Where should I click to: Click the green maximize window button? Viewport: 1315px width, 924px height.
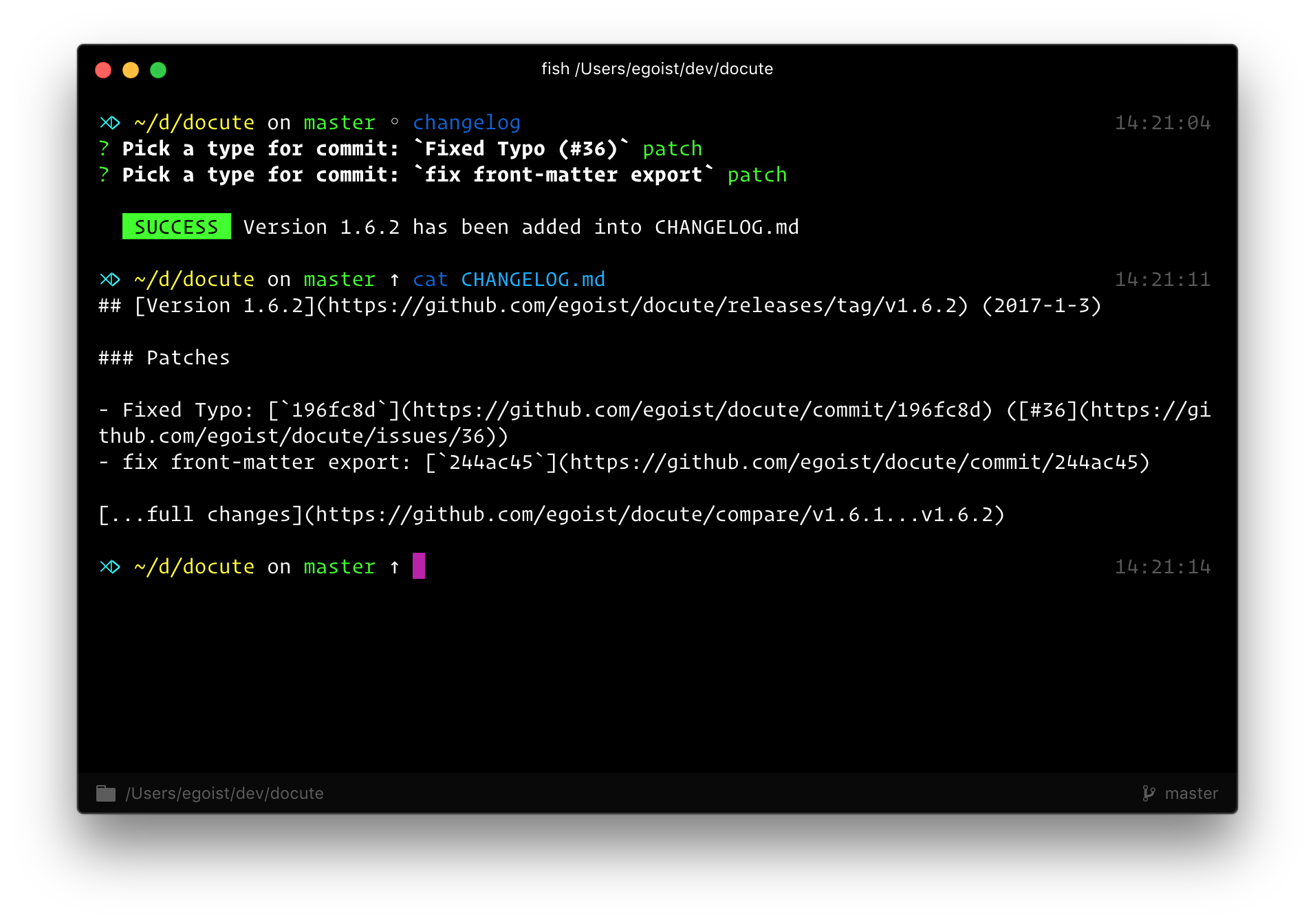tap(158, 70)
